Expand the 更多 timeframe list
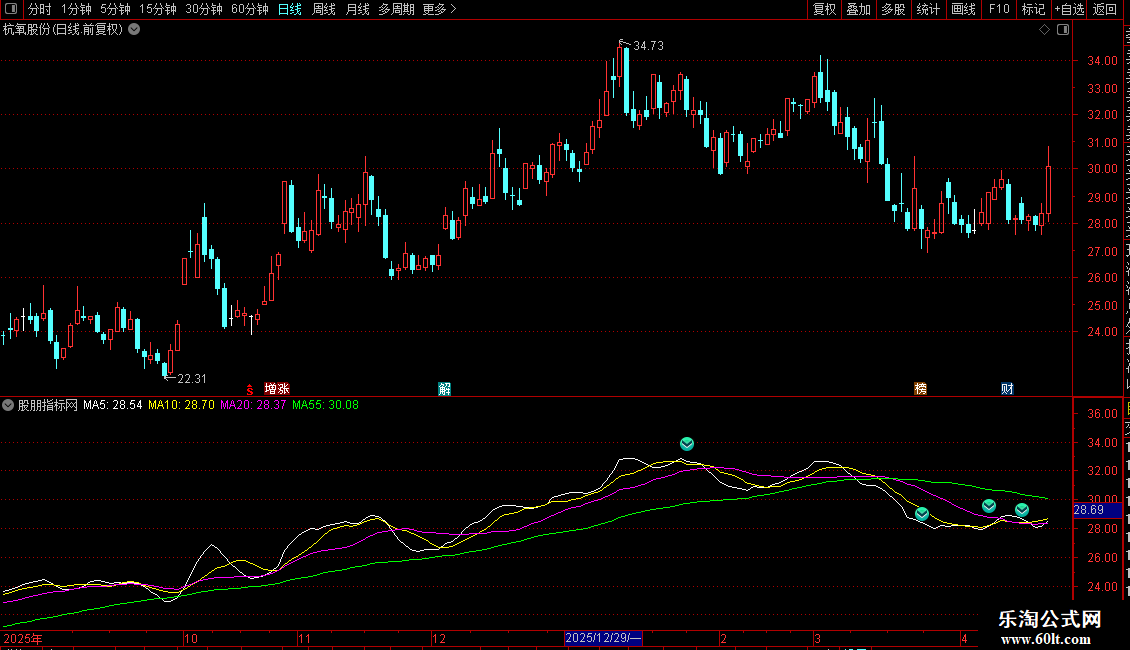The height and width of the screenshot is (650, 1130). pos(440,9)
